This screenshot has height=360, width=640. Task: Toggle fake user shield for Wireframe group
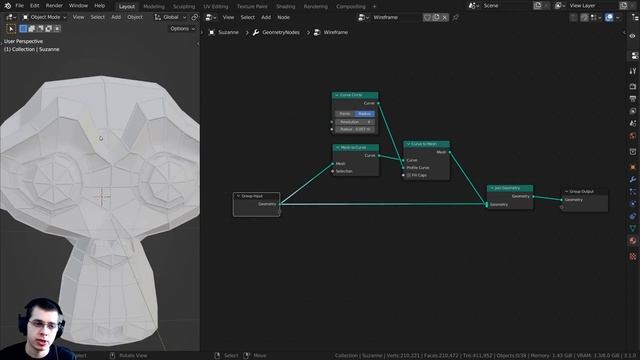click(x=427, y=17)
